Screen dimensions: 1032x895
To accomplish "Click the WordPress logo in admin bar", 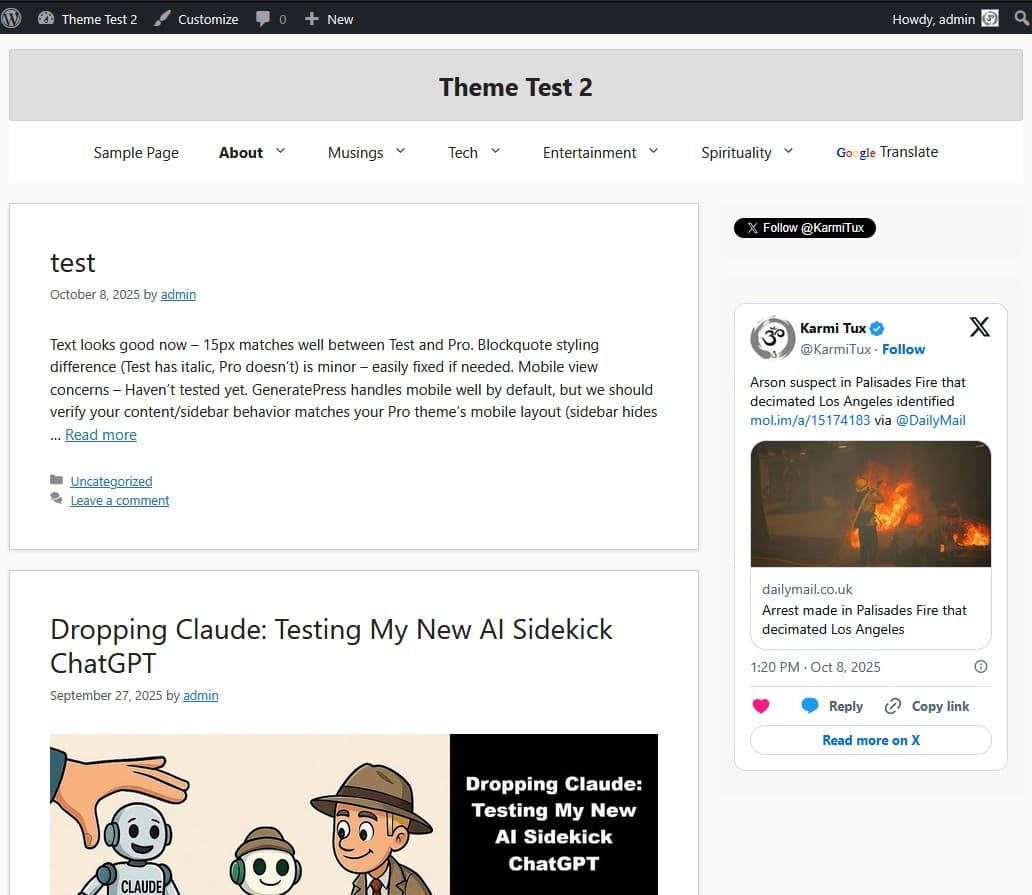I will click(11, 18).
